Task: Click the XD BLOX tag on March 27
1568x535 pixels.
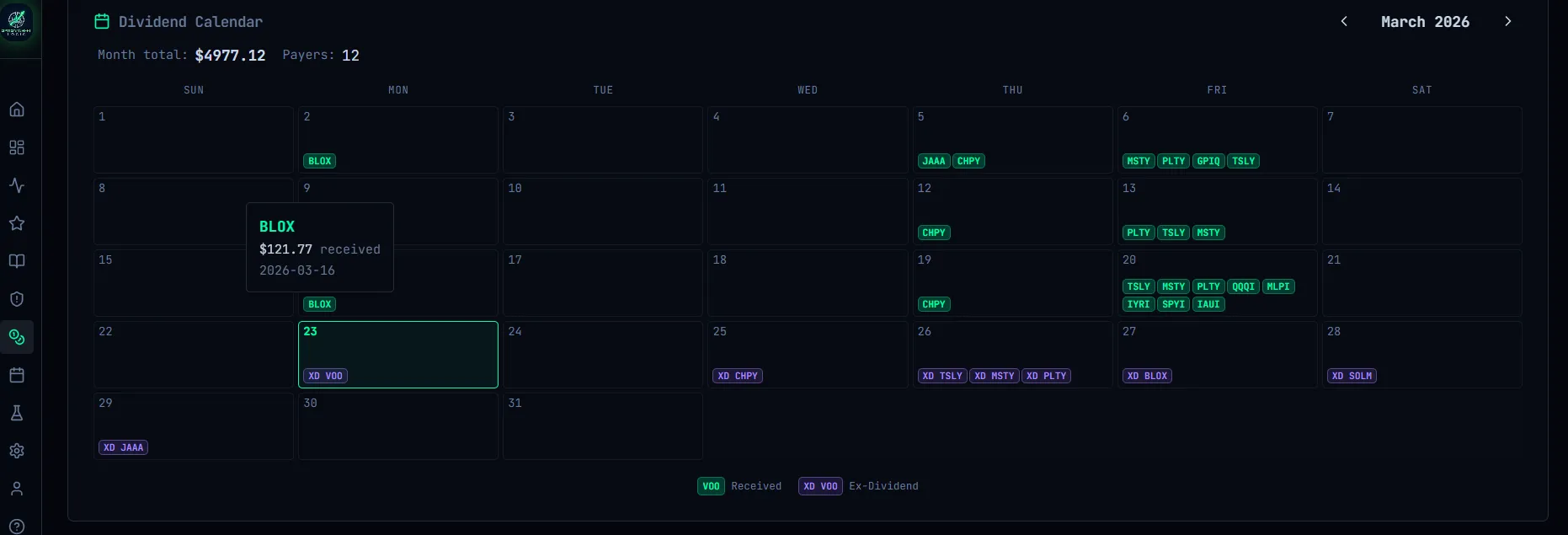Action: [x=1147, y=376]
